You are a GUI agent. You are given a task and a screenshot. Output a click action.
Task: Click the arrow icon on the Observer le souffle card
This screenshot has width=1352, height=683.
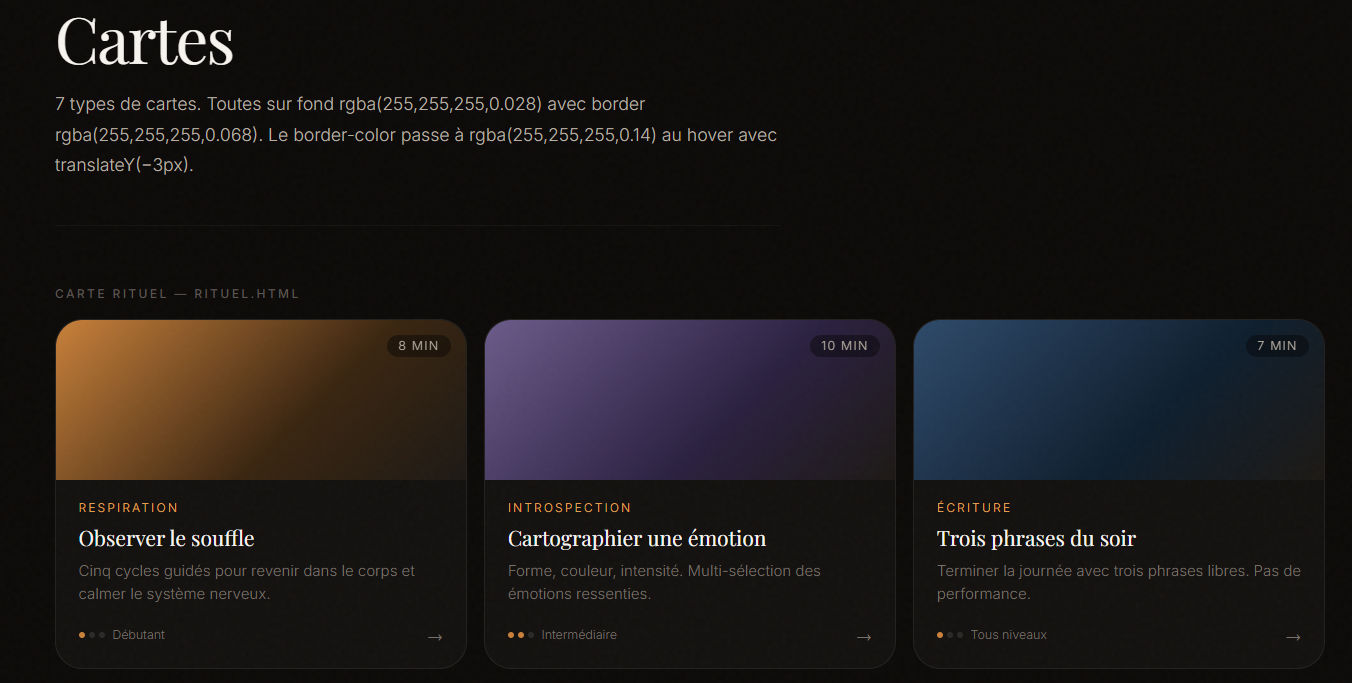click(x=435, y=637)
